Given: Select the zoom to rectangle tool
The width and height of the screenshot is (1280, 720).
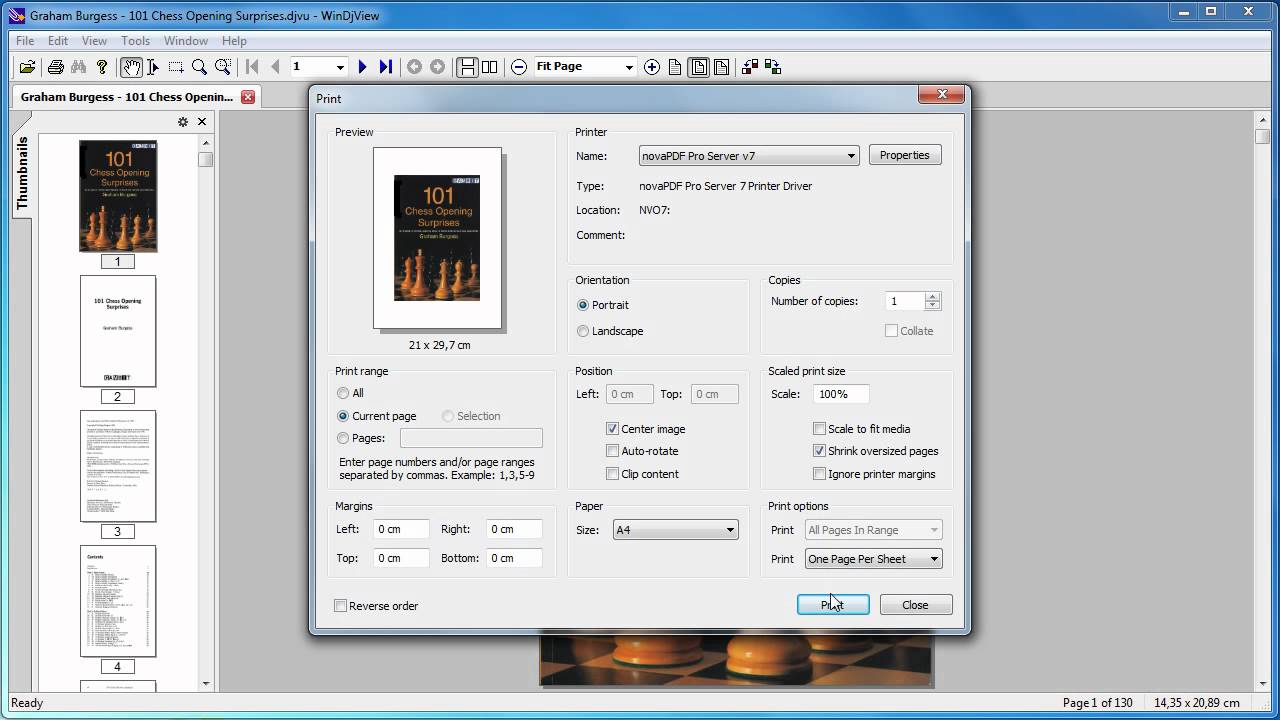Looking at the screenshot, I should pos(223,67).
